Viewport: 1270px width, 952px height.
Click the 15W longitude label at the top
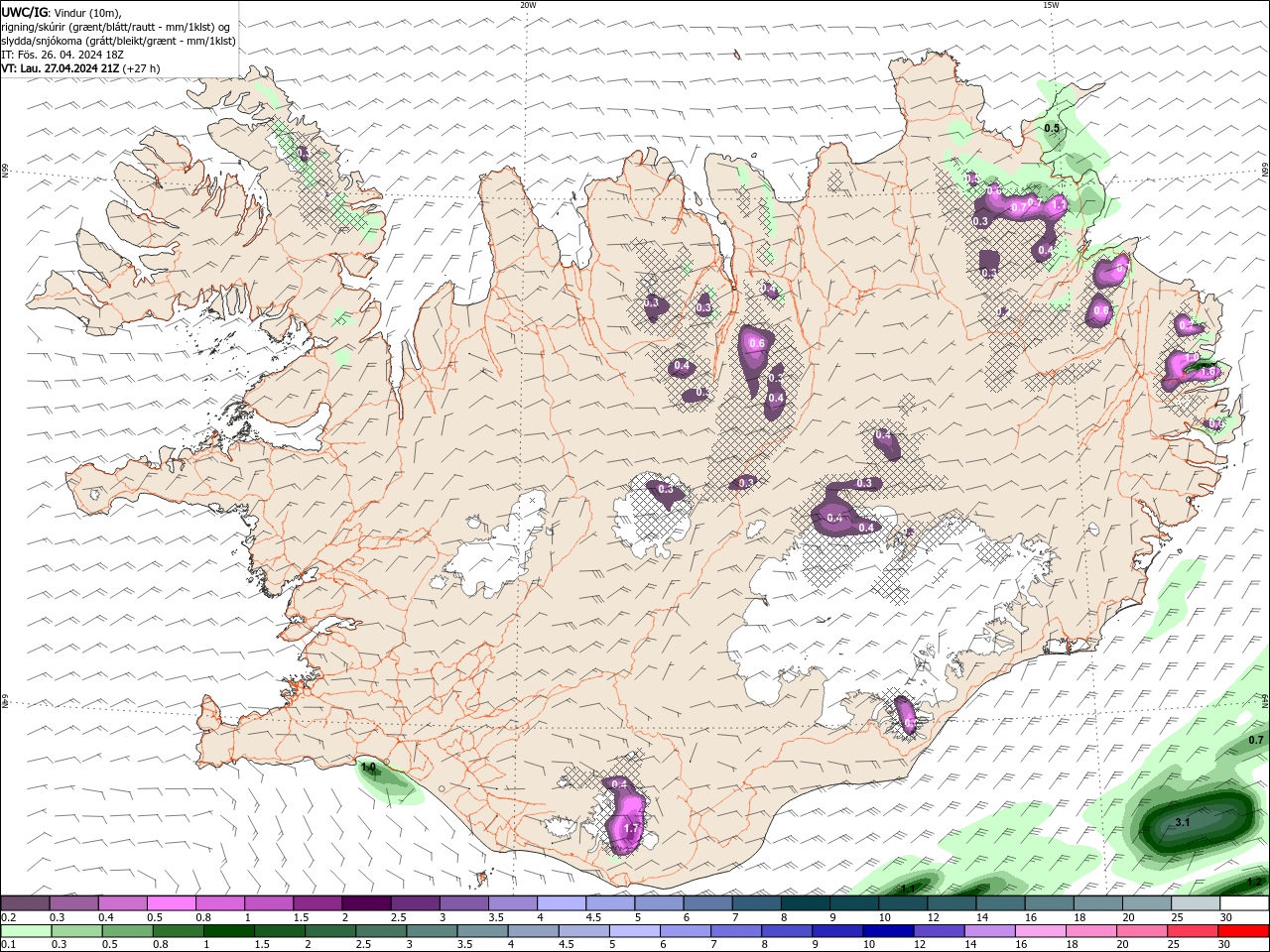(1051, 5)
